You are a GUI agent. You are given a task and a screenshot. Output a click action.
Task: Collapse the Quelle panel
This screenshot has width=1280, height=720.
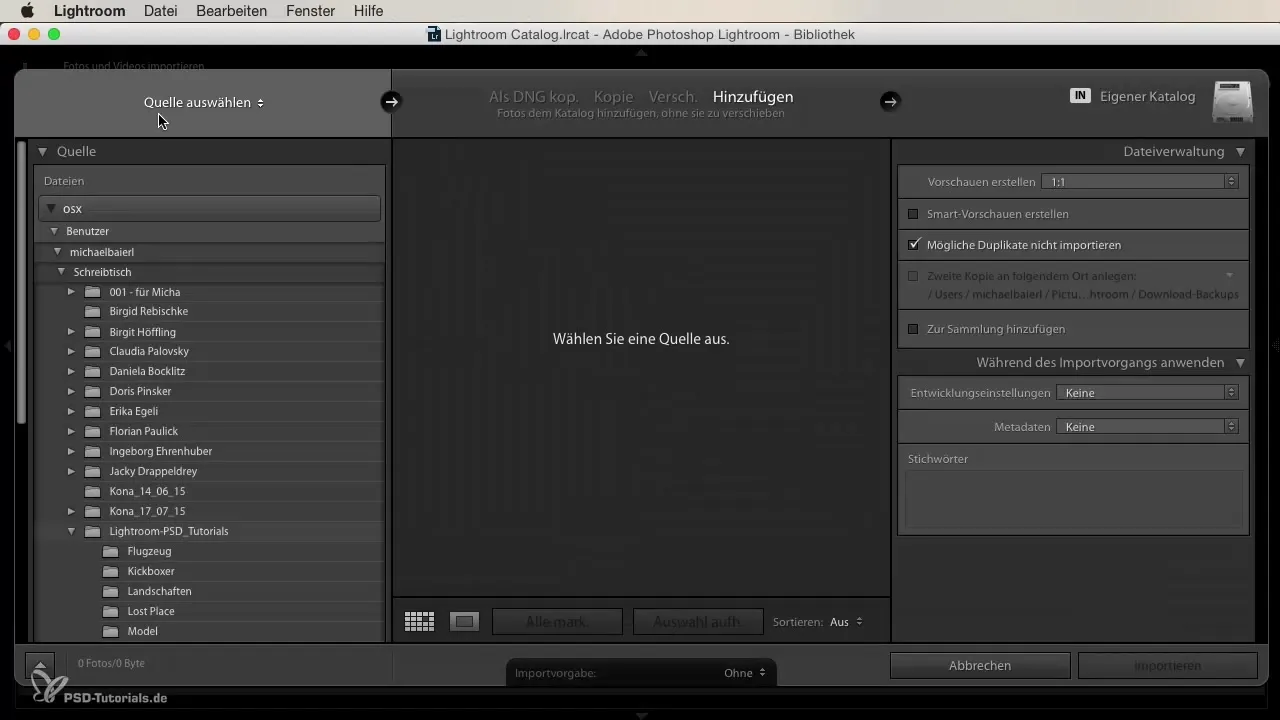point(43,152)
